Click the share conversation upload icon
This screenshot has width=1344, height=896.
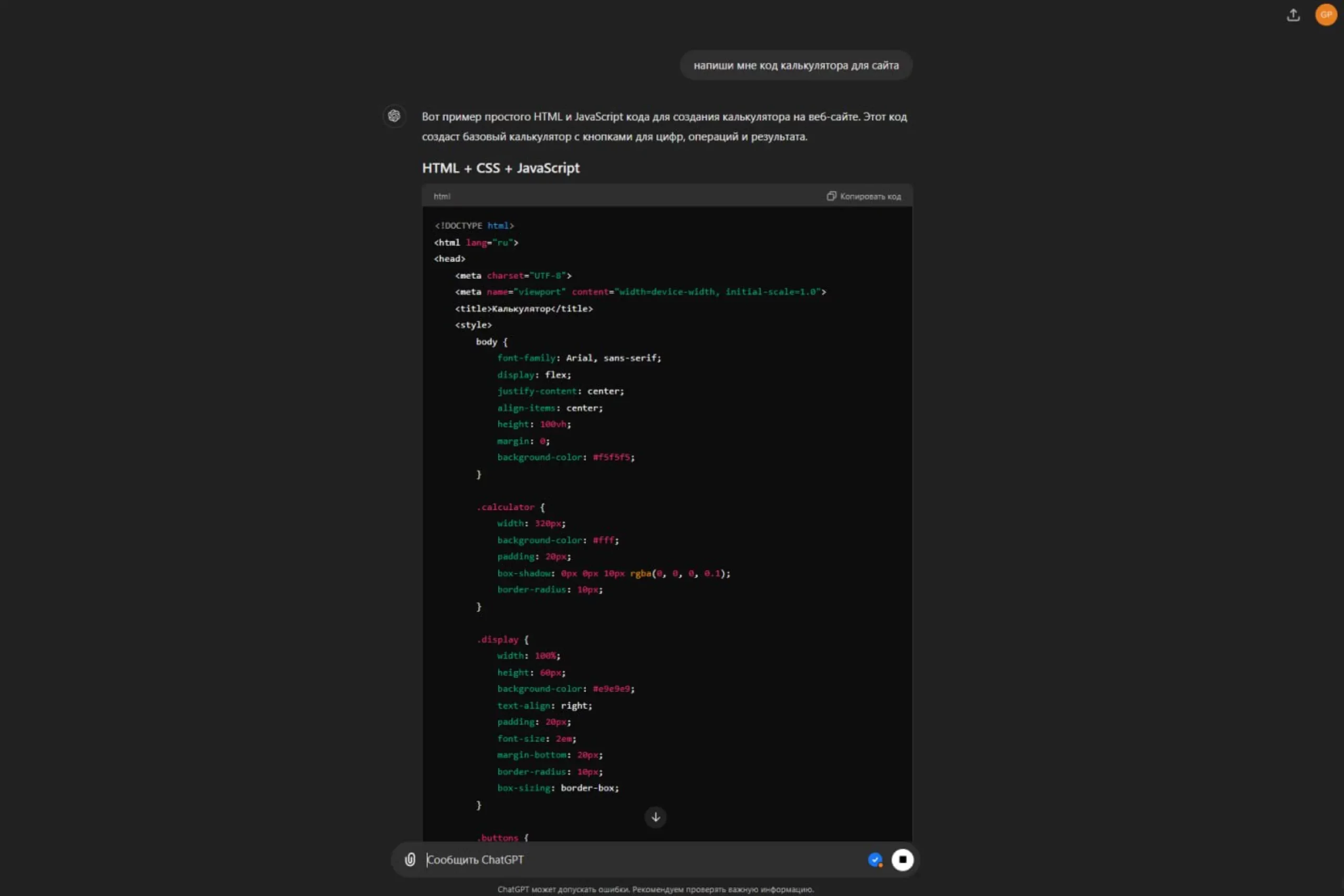[x=1293, y=15]
